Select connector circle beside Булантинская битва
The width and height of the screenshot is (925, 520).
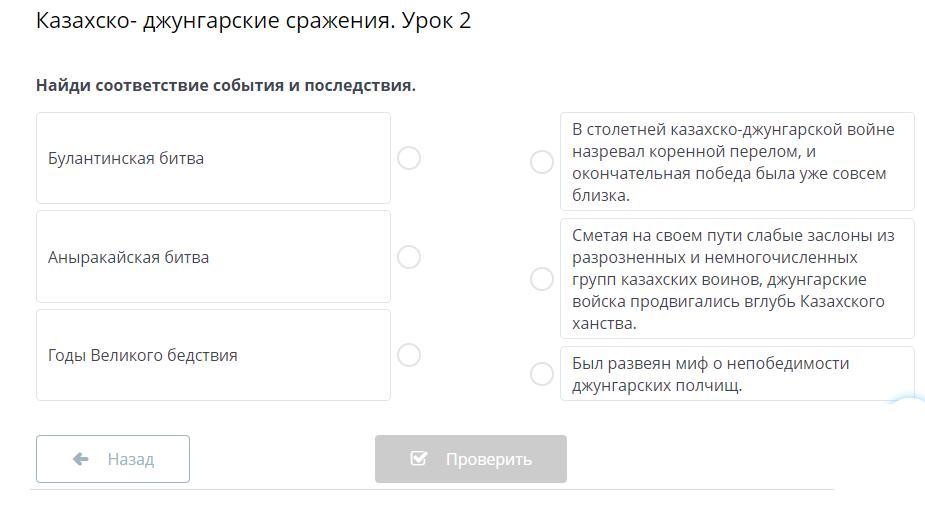point(409,158)
